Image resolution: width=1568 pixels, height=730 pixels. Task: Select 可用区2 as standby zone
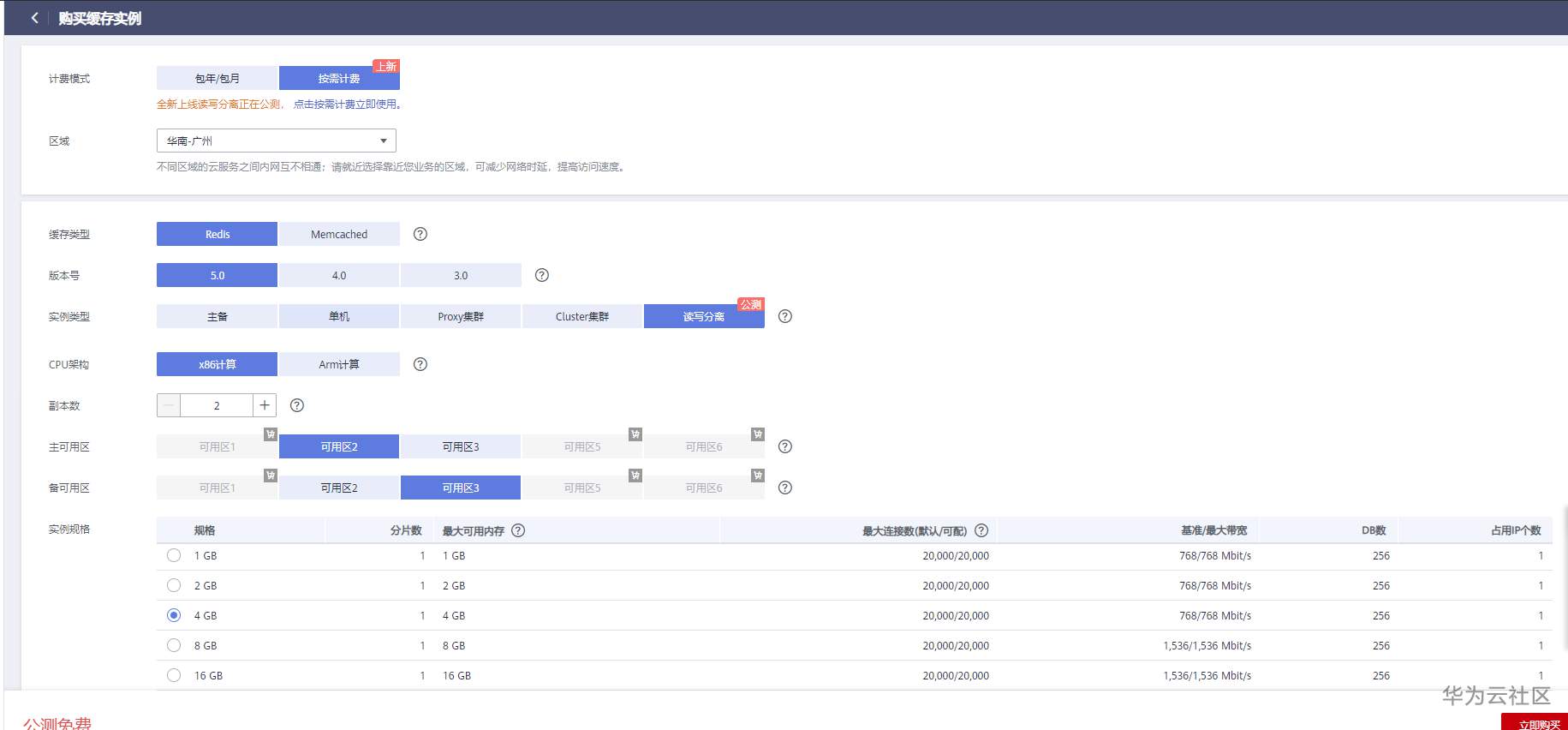tap(339, 488)
